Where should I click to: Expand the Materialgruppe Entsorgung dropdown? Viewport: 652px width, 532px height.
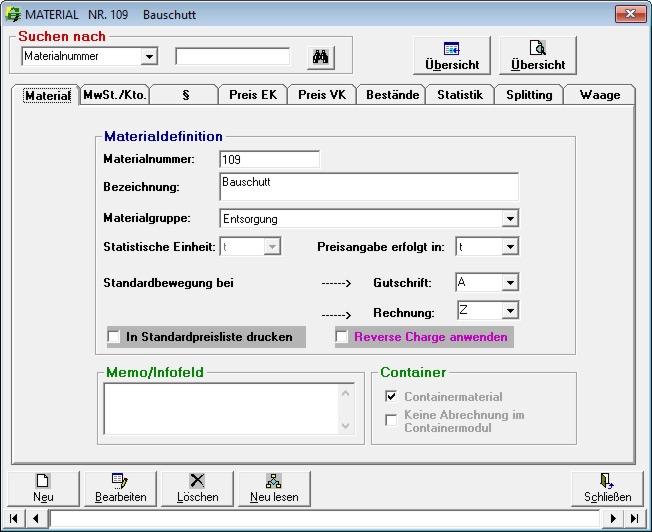(510, 218)
